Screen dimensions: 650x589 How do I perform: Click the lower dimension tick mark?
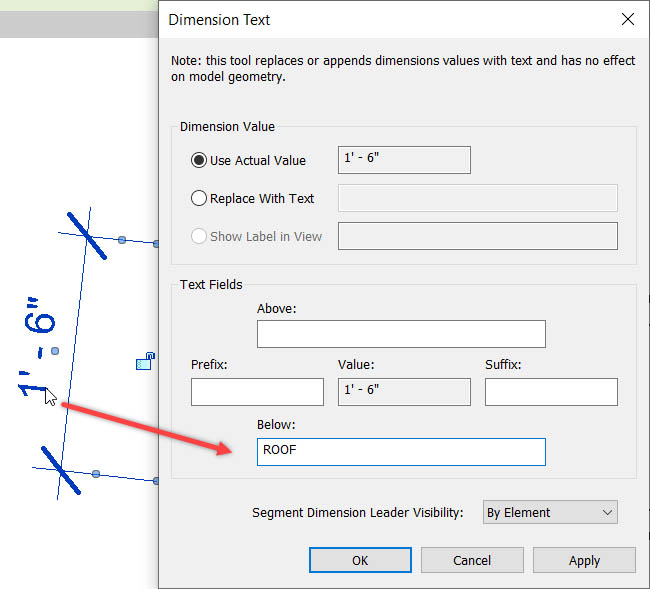(61, 470)
